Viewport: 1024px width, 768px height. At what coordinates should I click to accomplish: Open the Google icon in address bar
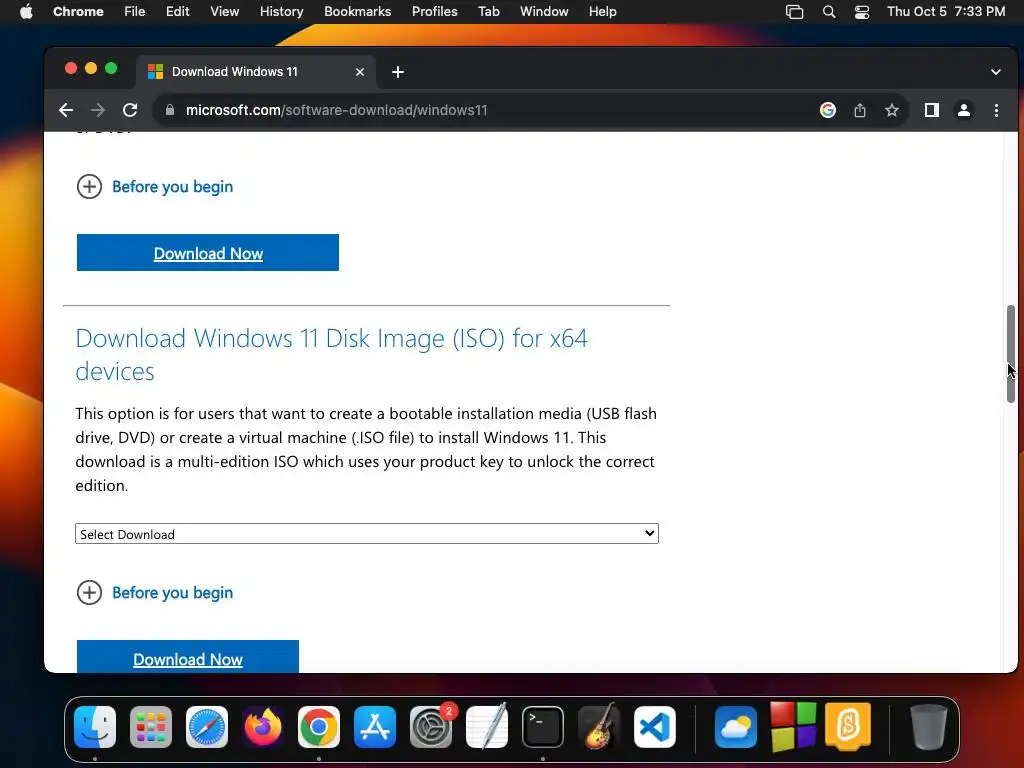[x=828, y=110]
